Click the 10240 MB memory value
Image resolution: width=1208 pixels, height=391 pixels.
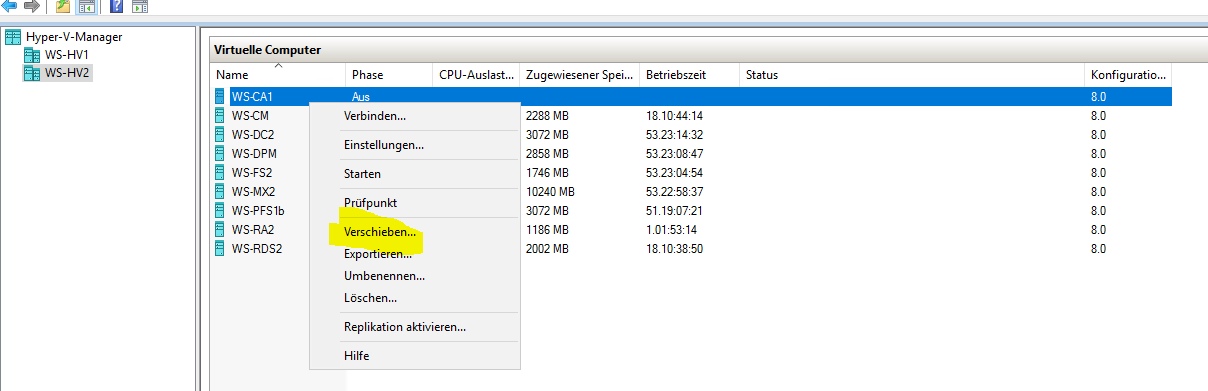point(550,192)
